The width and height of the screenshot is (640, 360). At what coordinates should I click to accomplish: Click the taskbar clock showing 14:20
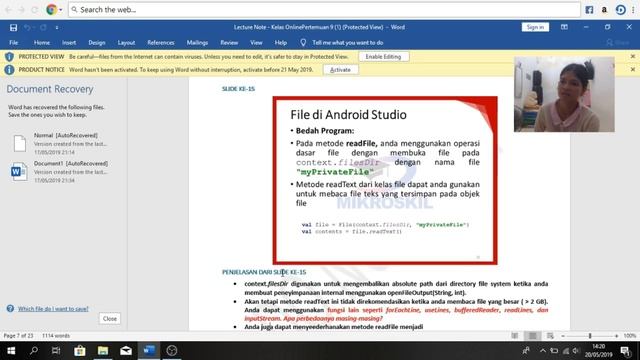click(598, 351)
